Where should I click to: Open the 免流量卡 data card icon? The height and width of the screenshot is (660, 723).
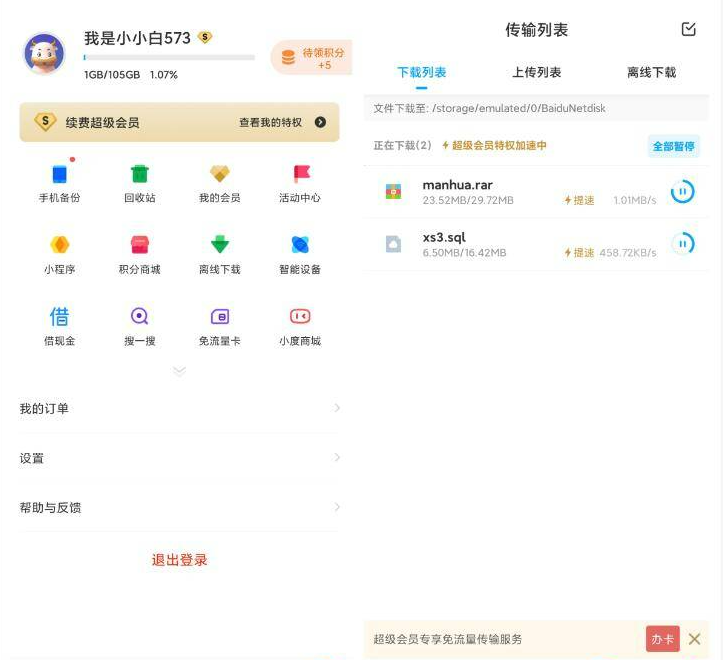tap(220, 317)
